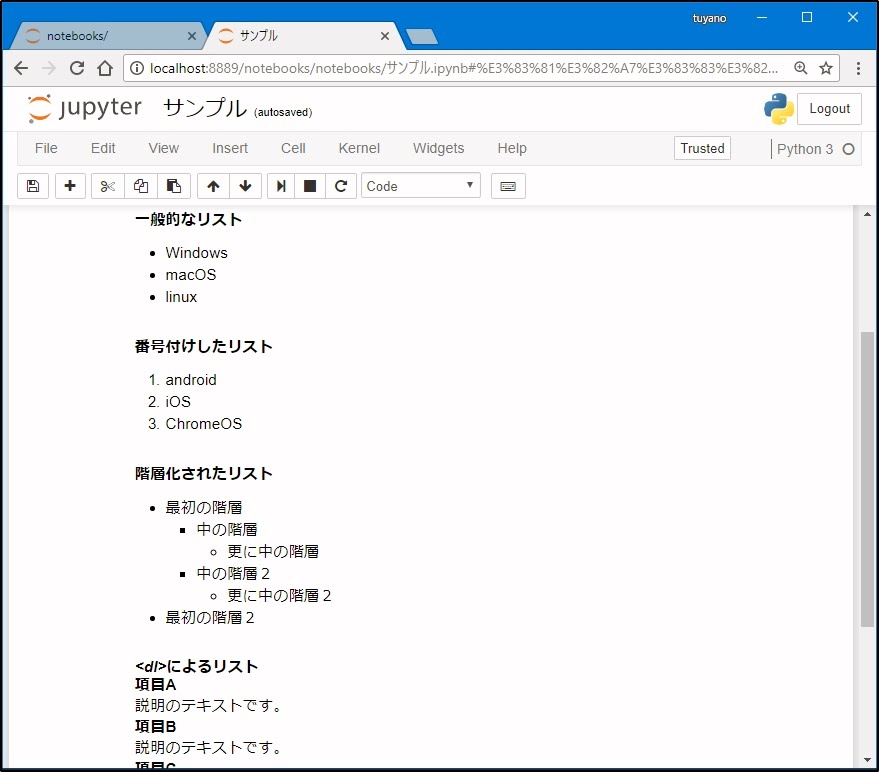Click the save notebook floppy icon
Viewport: 879px width, 772px height.
(x=33, y=186)
